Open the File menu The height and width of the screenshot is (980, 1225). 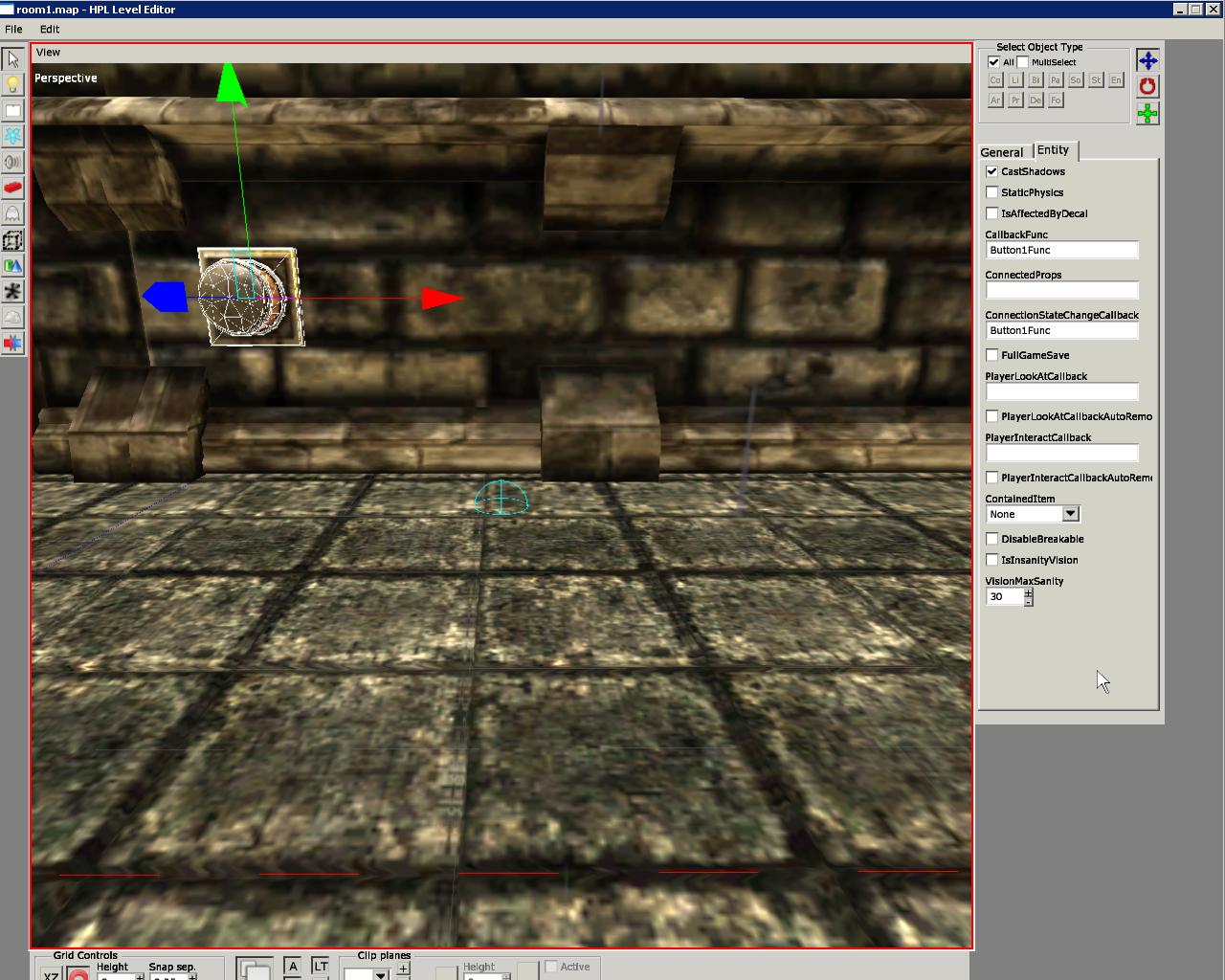(13, 29)
